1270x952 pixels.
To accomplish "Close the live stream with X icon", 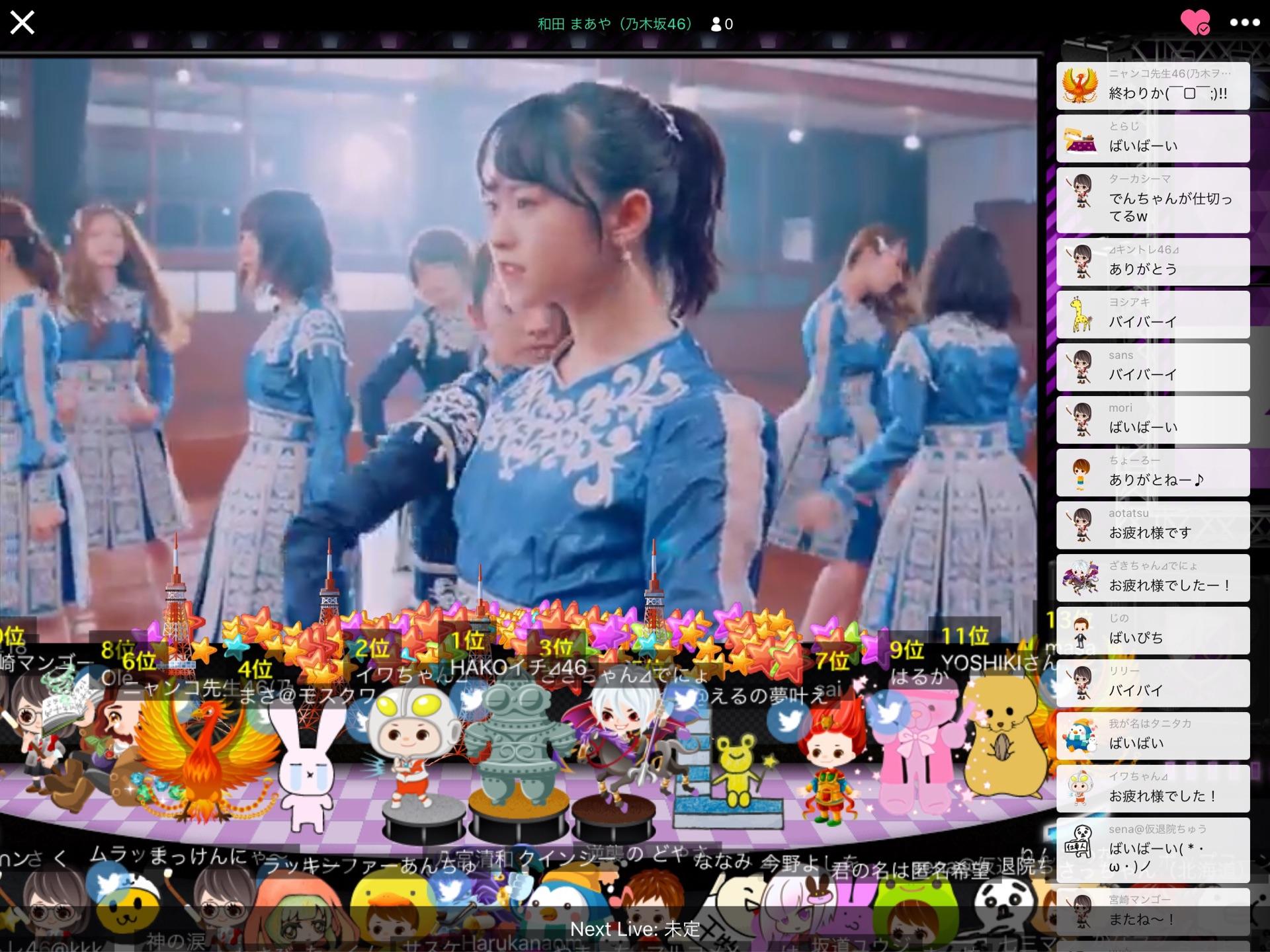I will click(22, 23).
